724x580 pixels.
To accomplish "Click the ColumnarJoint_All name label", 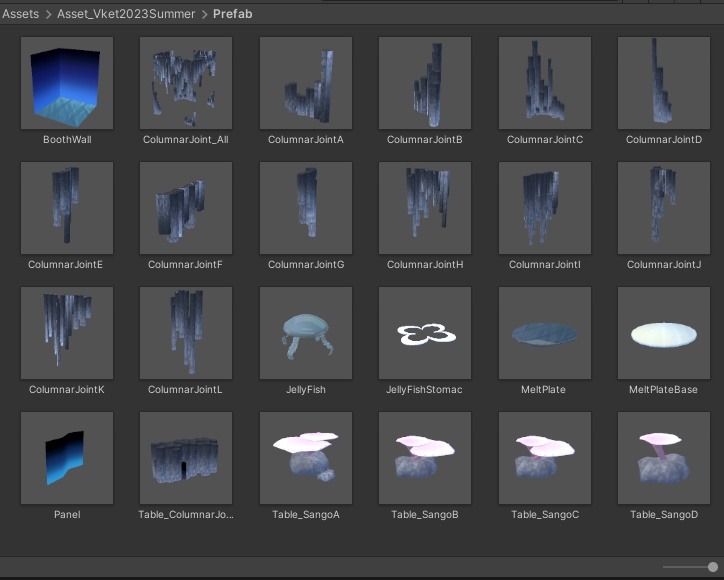I will click(x=186, y=139).
